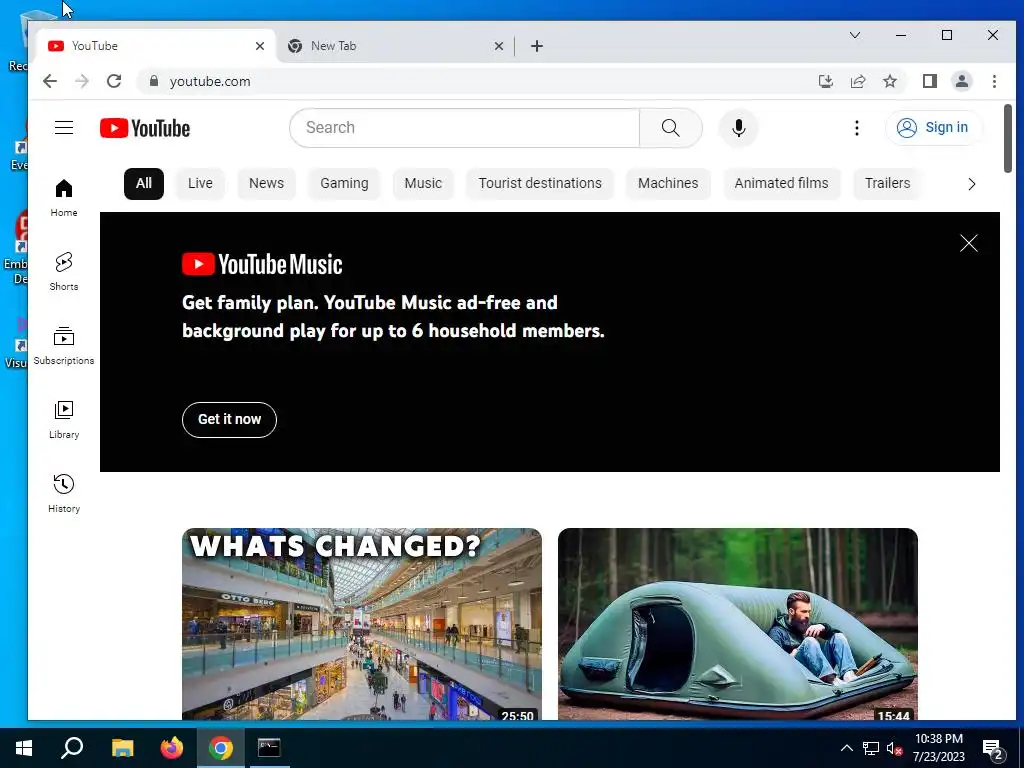Image resolution: width=1024 pixels, height=768 pixels.
Task: Open Chrome's three-dot menu
Action: tap(994, 81)
